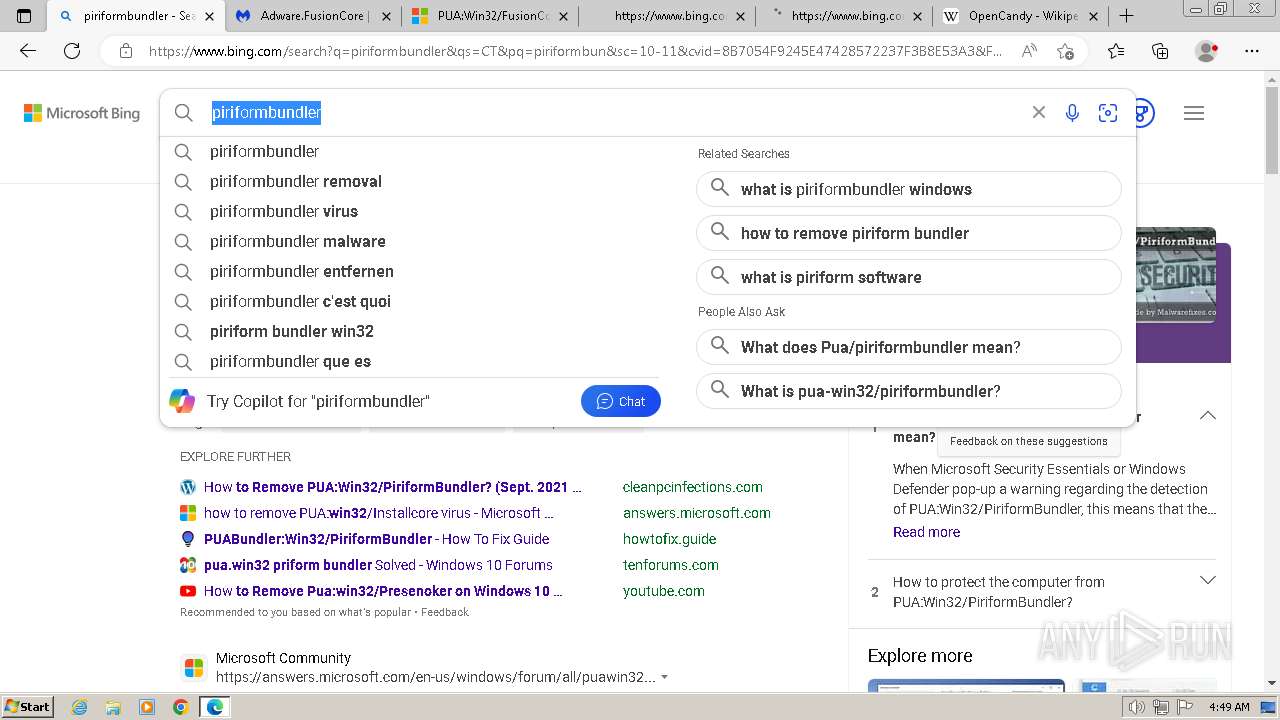Open a new browser tab

pyautogui.click(x=1126, y=16)
